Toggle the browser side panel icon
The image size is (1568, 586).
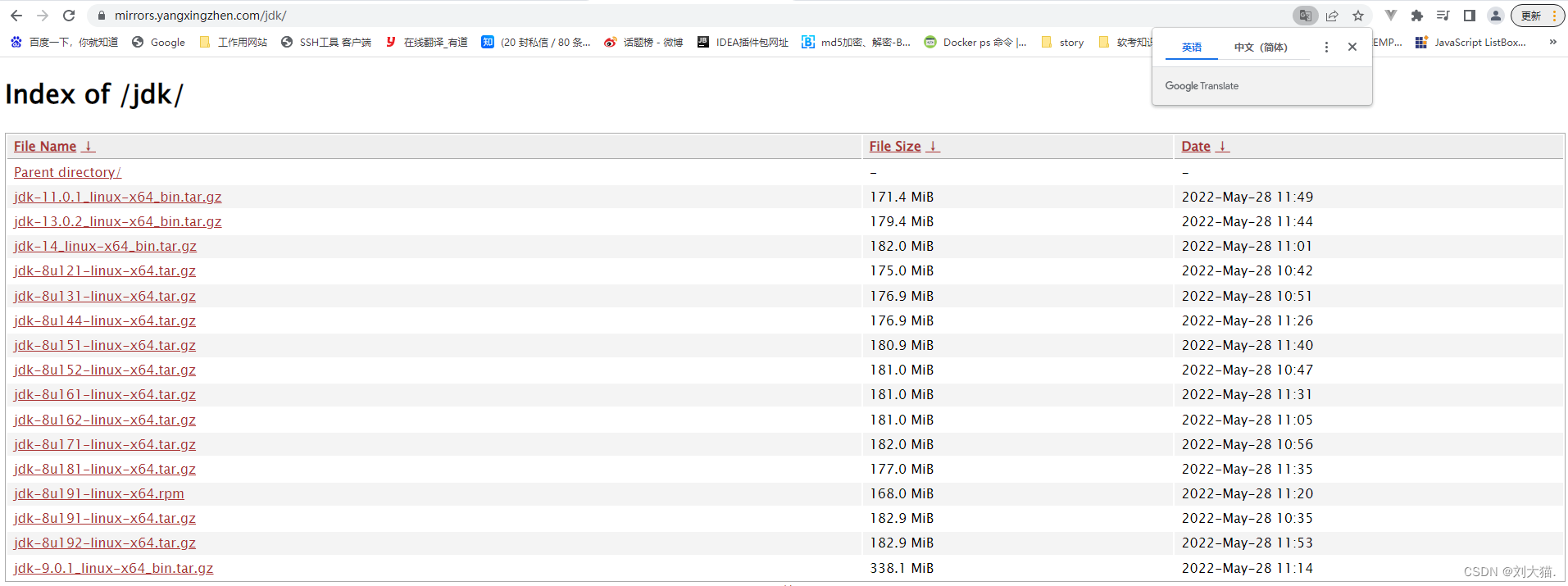click(x=1470, y=16)
